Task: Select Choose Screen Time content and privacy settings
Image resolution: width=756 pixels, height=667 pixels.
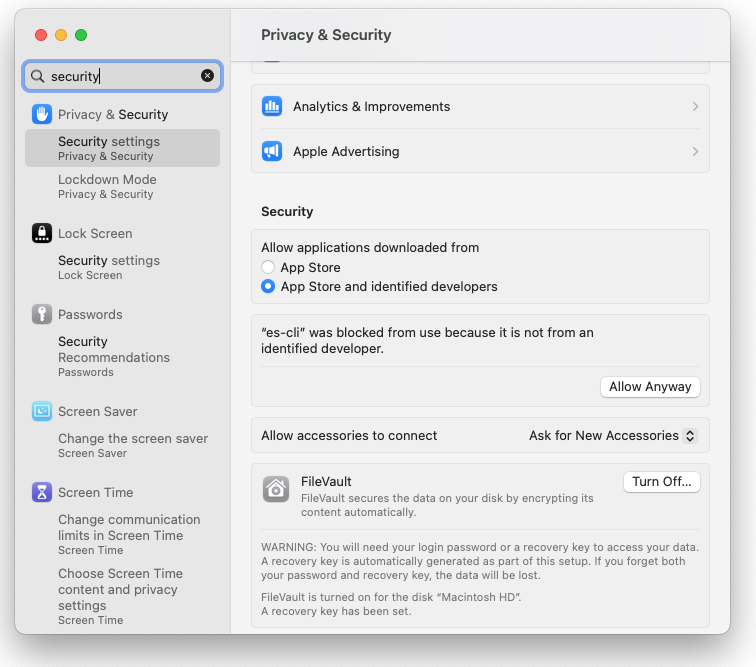Action: coord(122,596)
